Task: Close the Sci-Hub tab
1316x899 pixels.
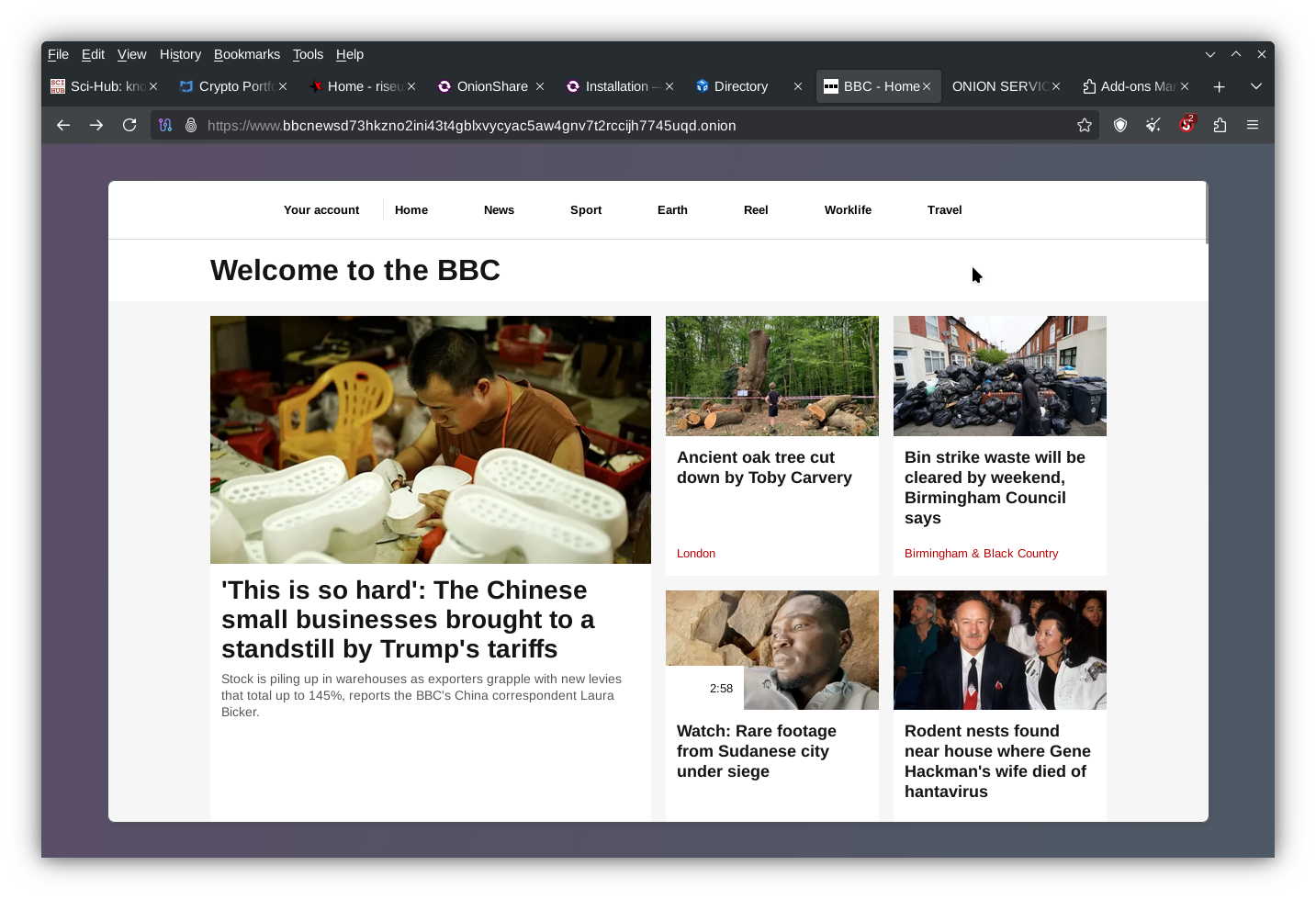Action: click(x=153, y=86)
